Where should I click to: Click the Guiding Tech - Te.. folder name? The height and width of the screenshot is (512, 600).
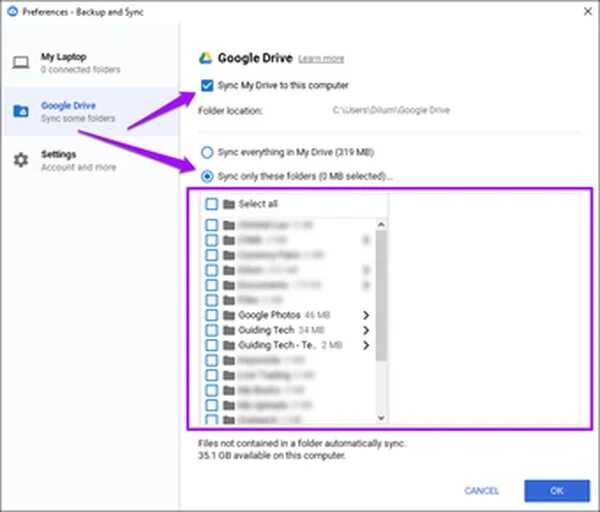point(277,345)
